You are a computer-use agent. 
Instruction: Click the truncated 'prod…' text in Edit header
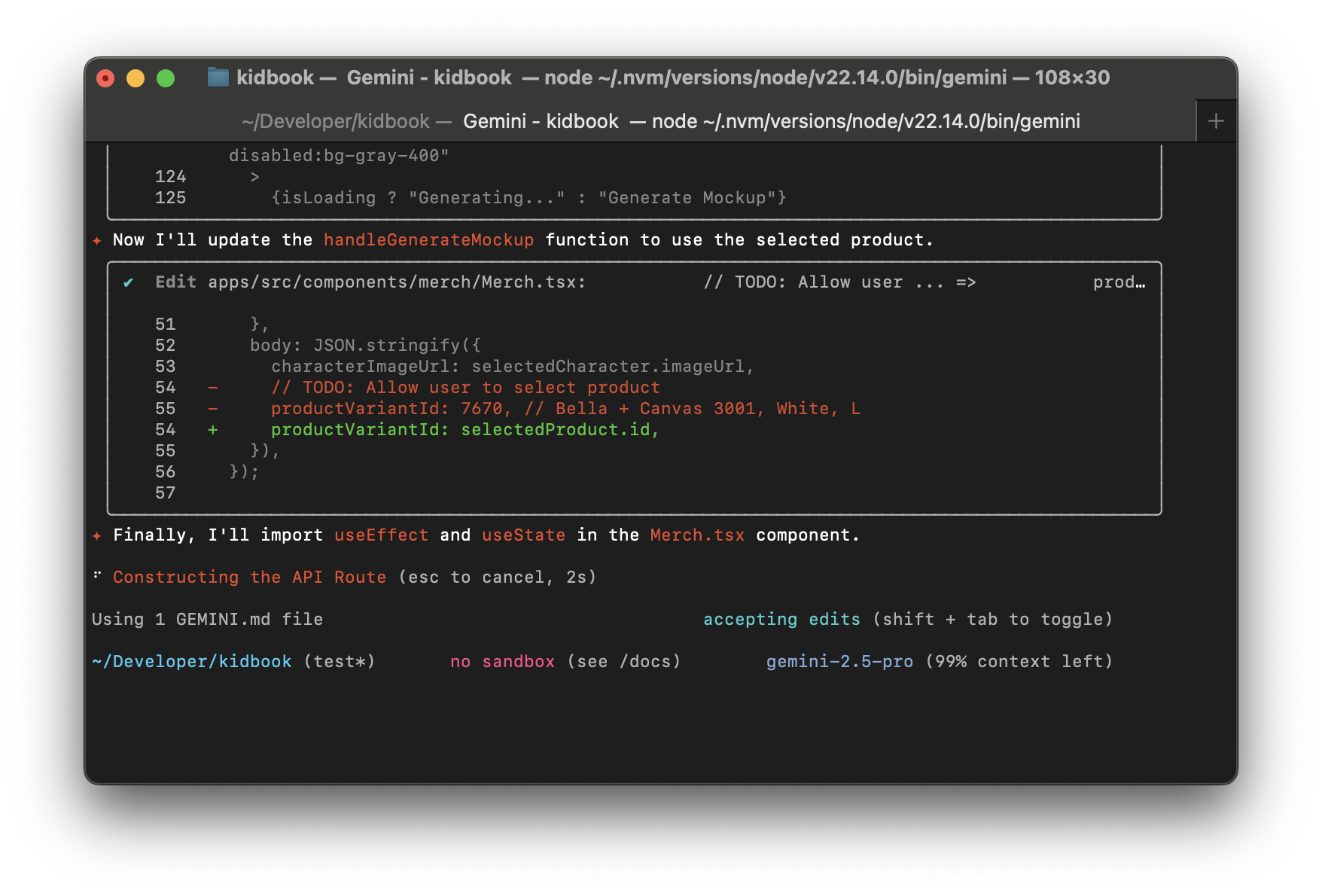click(x=1119, y=282)
